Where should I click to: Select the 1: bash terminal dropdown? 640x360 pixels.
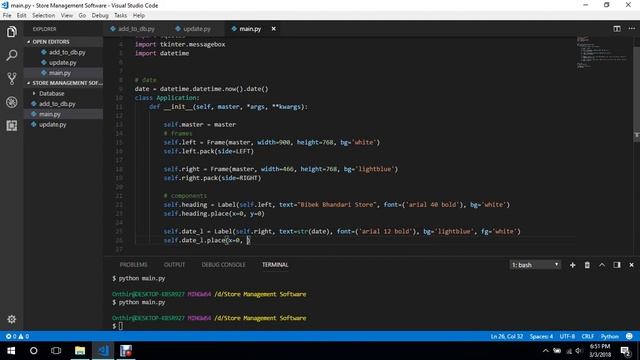[x=535, y=265]
